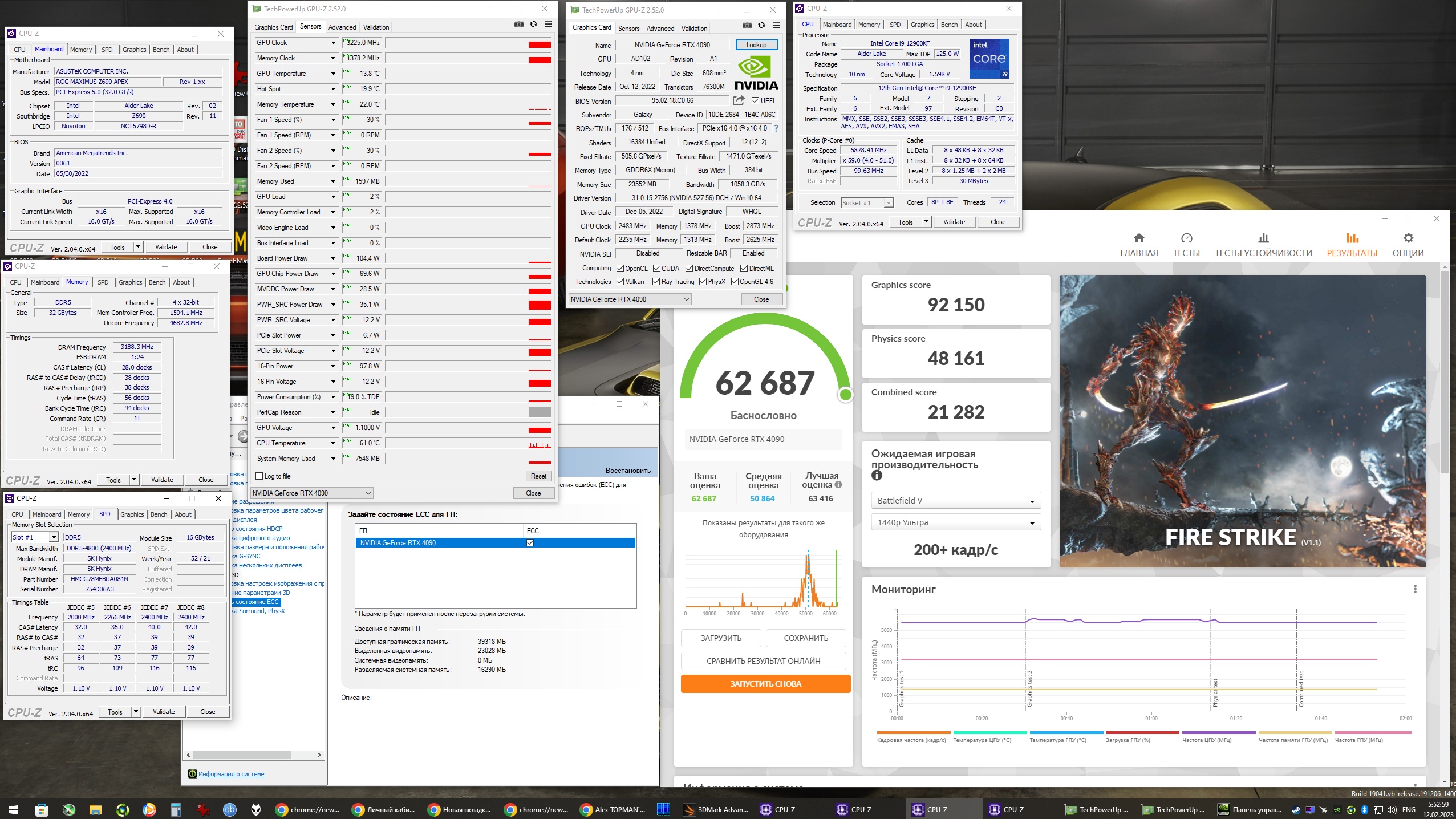
Task: Click the Steam tray icon
Action: tap(1296, 810)
